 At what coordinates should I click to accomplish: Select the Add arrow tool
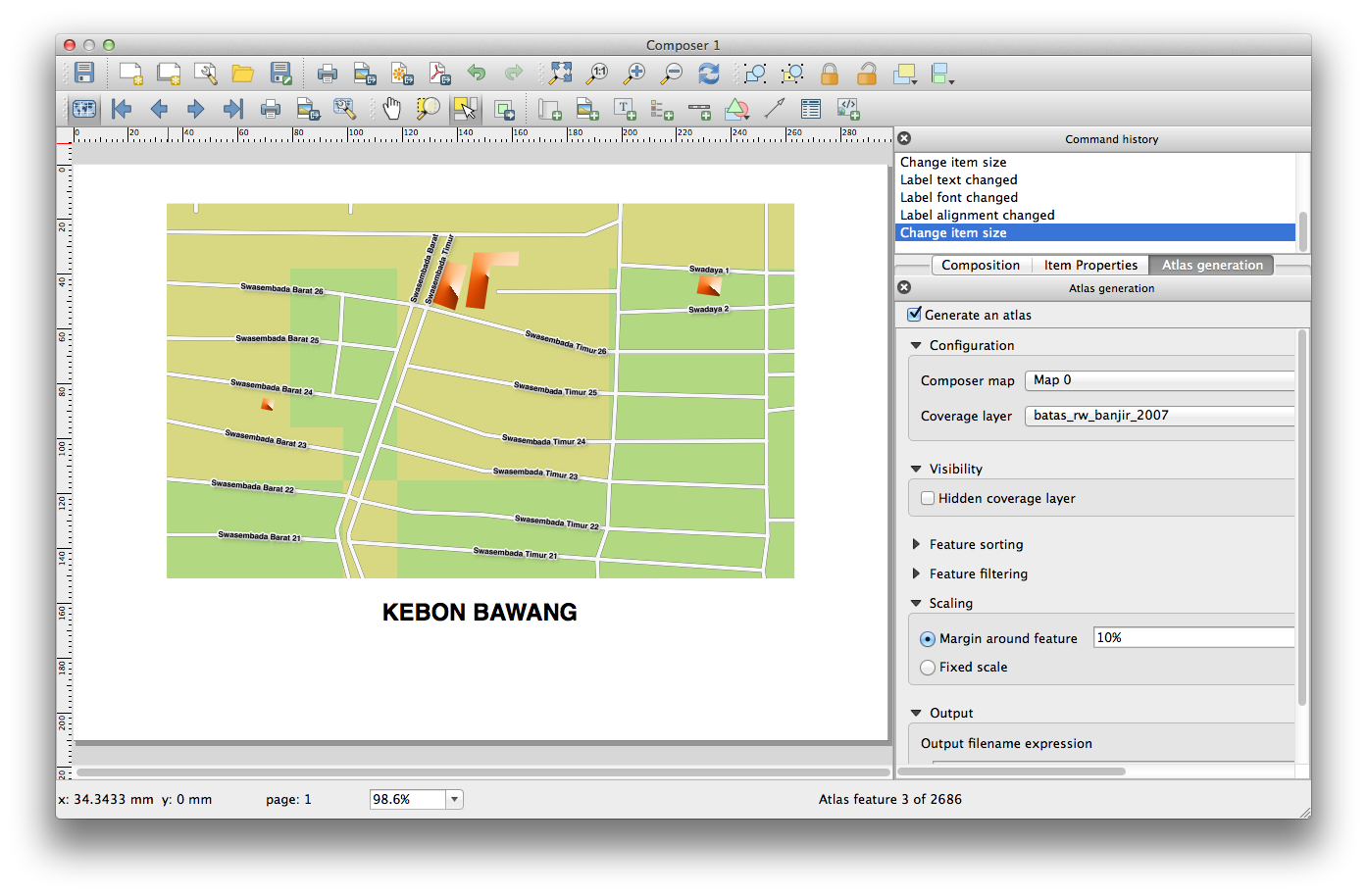pos(775,109)
